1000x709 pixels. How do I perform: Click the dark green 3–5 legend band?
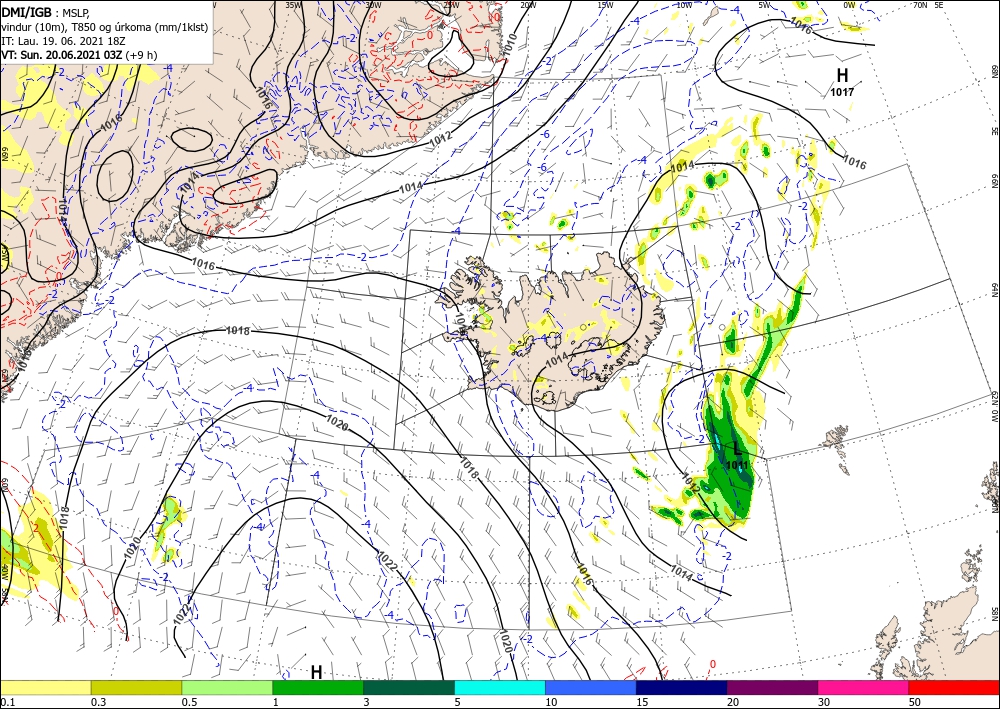(x=409, y=687)
